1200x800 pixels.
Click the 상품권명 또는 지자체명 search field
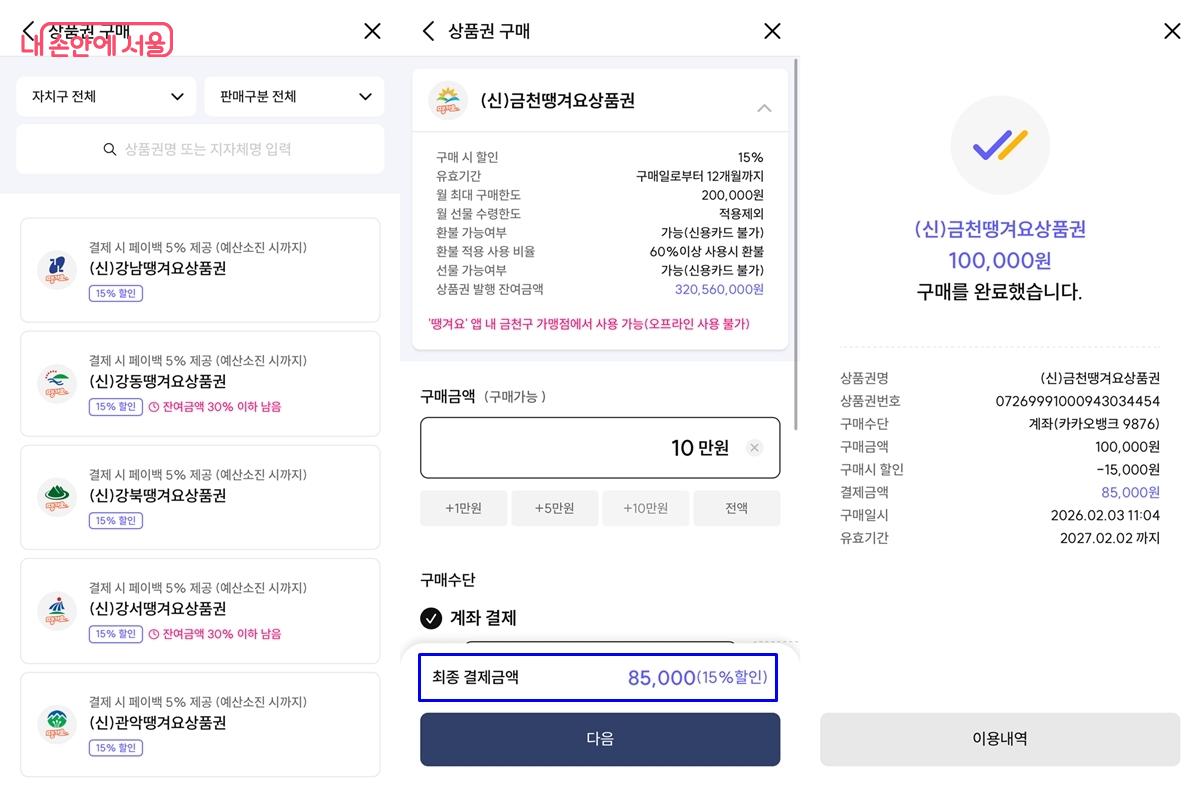tap(200, 148)
